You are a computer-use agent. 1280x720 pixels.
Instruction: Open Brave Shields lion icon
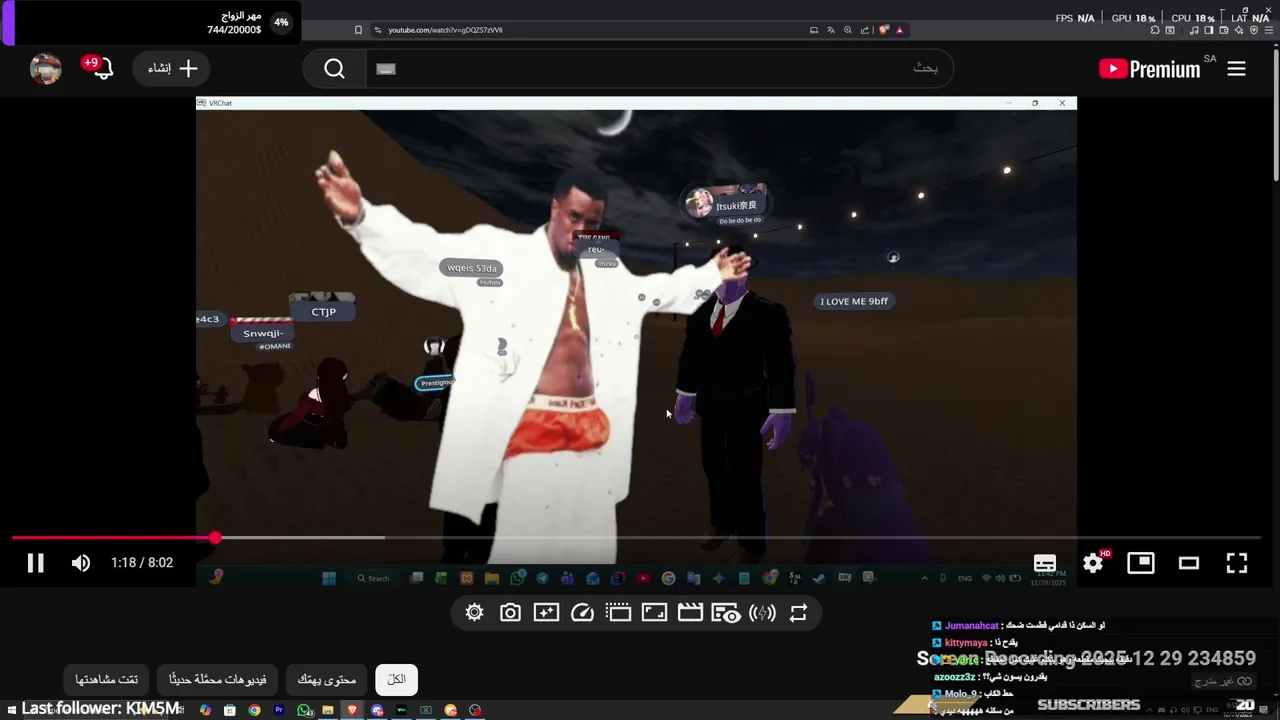point(884,30)
